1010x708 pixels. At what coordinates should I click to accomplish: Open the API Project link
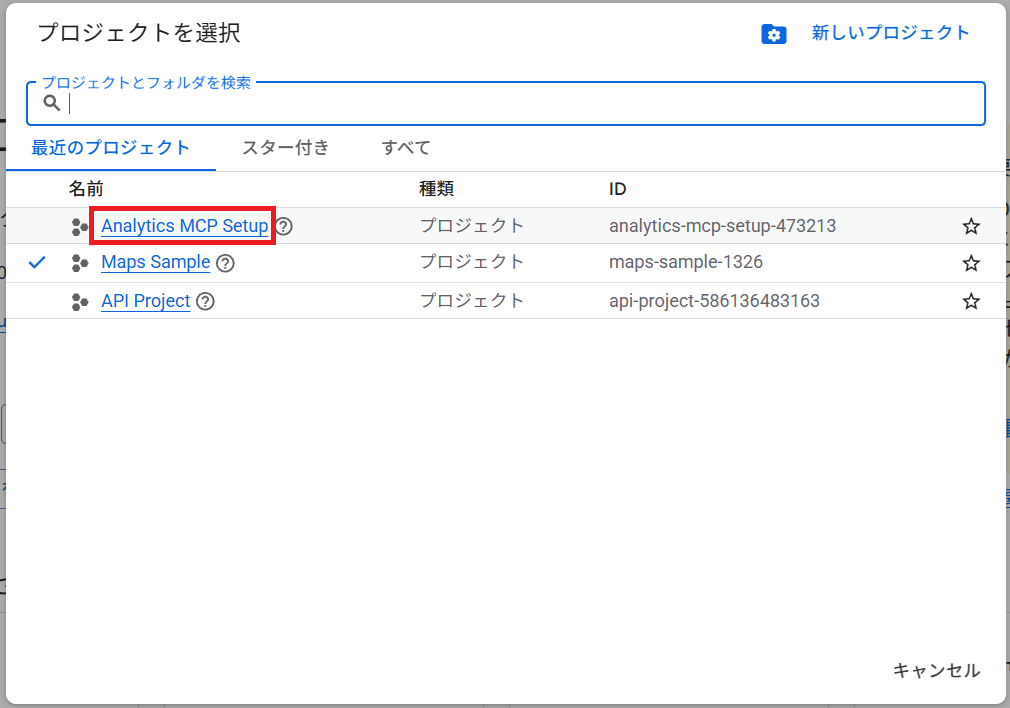pos(145,301)
